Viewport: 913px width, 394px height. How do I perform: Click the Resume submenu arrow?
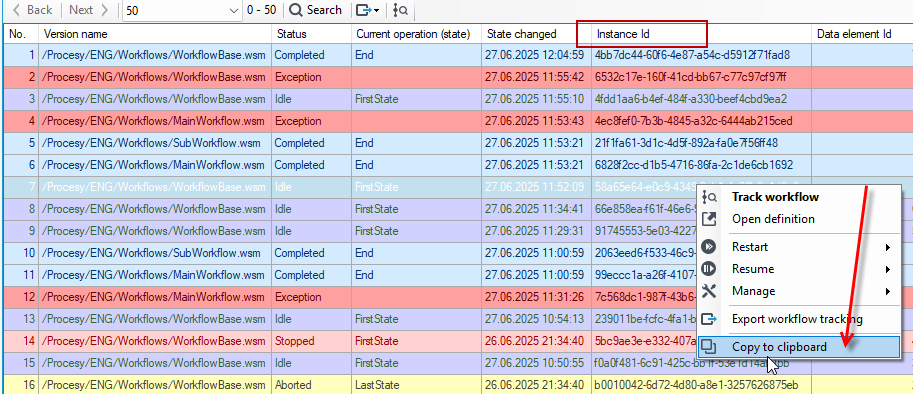pyautogui.click(x=889, y=269)
